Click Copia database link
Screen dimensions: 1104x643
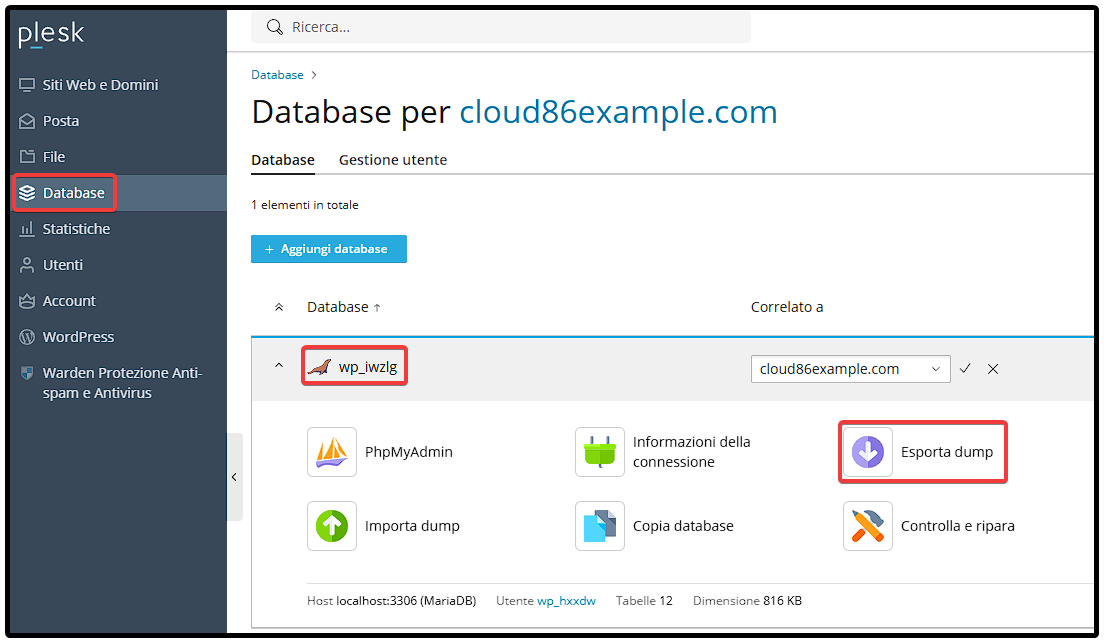coord(683,526)
